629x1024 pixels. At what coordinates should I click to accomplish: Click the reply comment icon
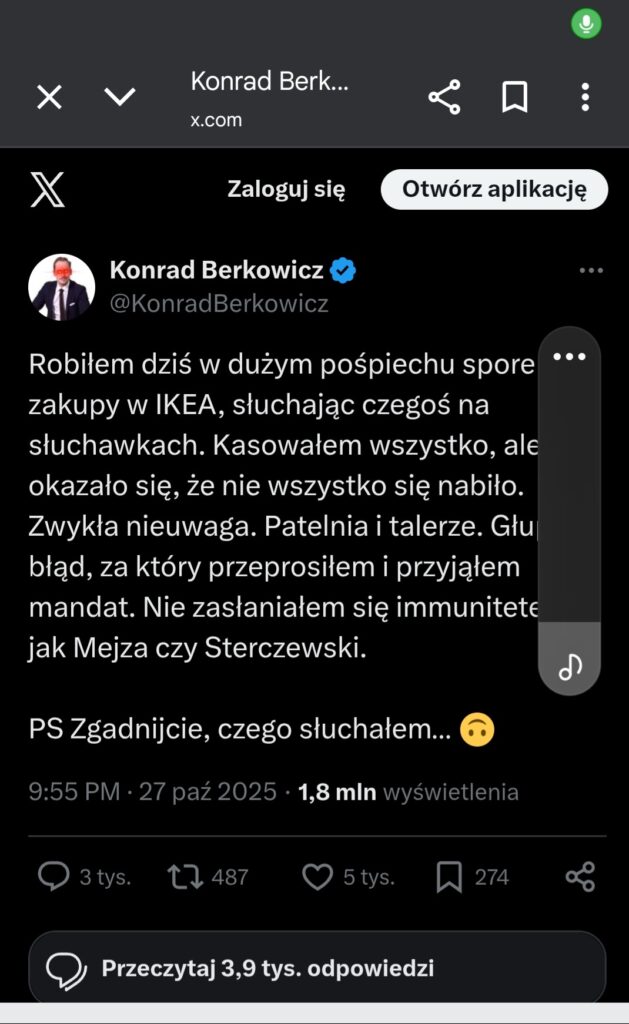(x=53, y=877)
